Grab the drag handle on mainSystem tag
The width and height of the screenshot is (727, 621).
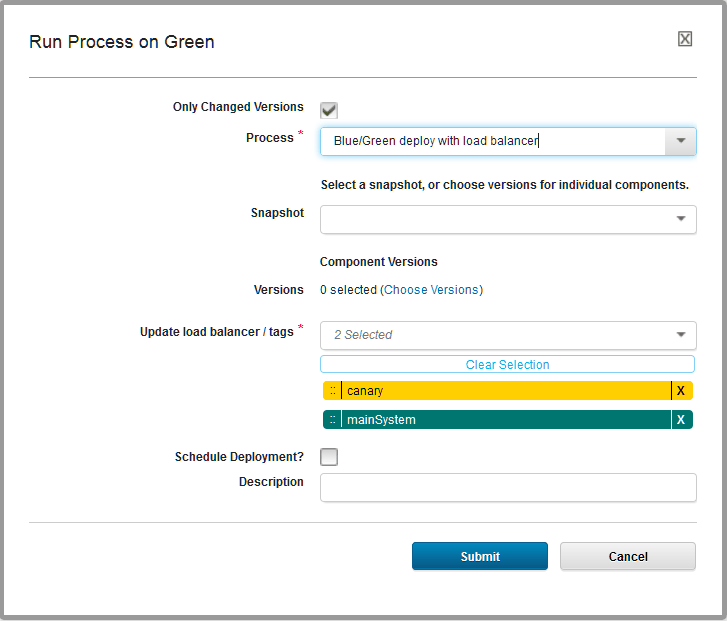pyautogui.click(x=332, y=420)
